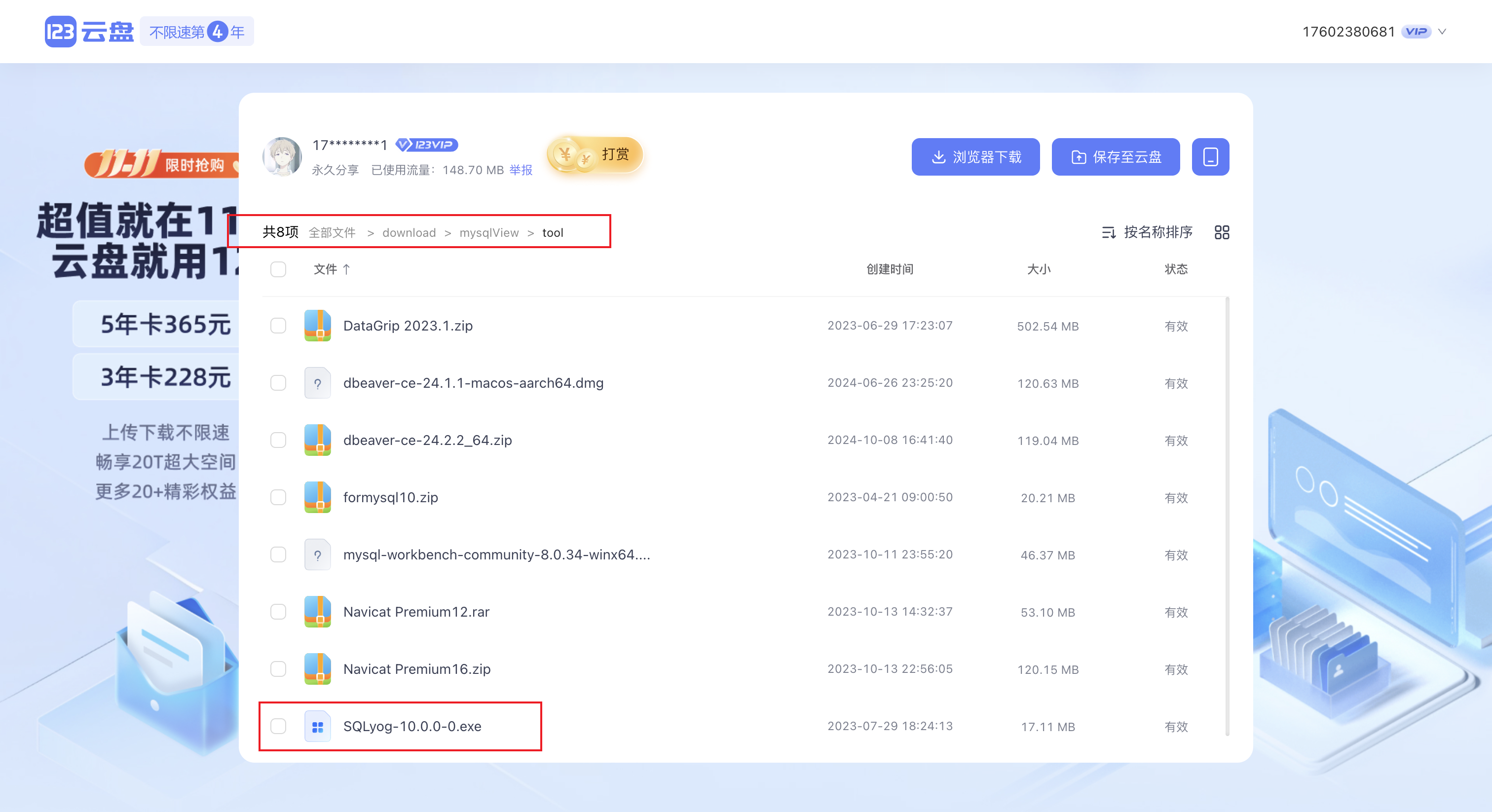Open the 按名称排序 sort menu
Image resolution: width=1492 pixels, height=812 pixels.
pos(1147,232)
